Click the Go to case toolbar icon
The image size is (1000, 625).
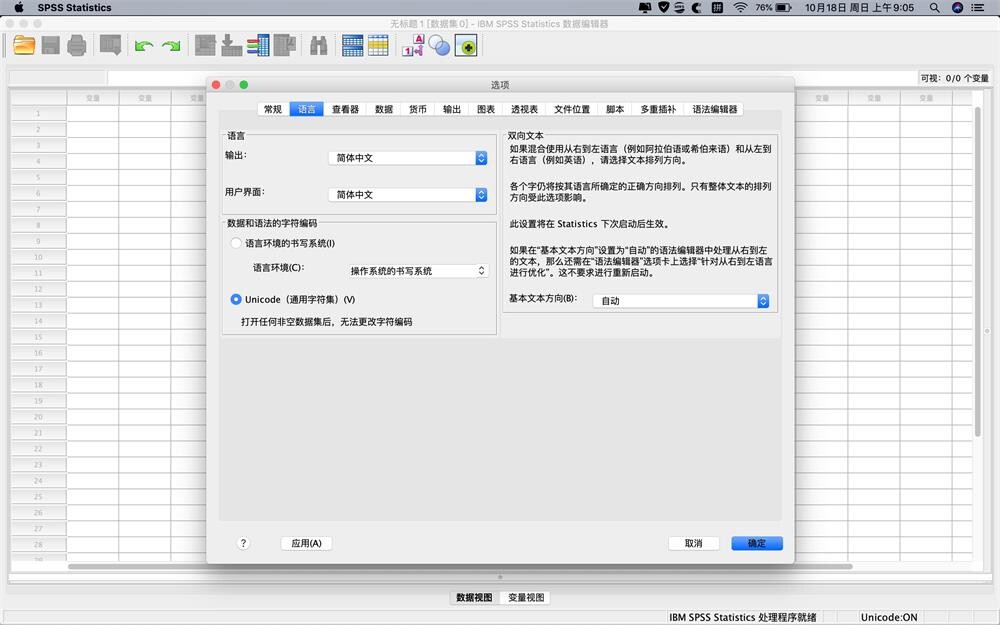pyautogui.click(x=205, y=45)
